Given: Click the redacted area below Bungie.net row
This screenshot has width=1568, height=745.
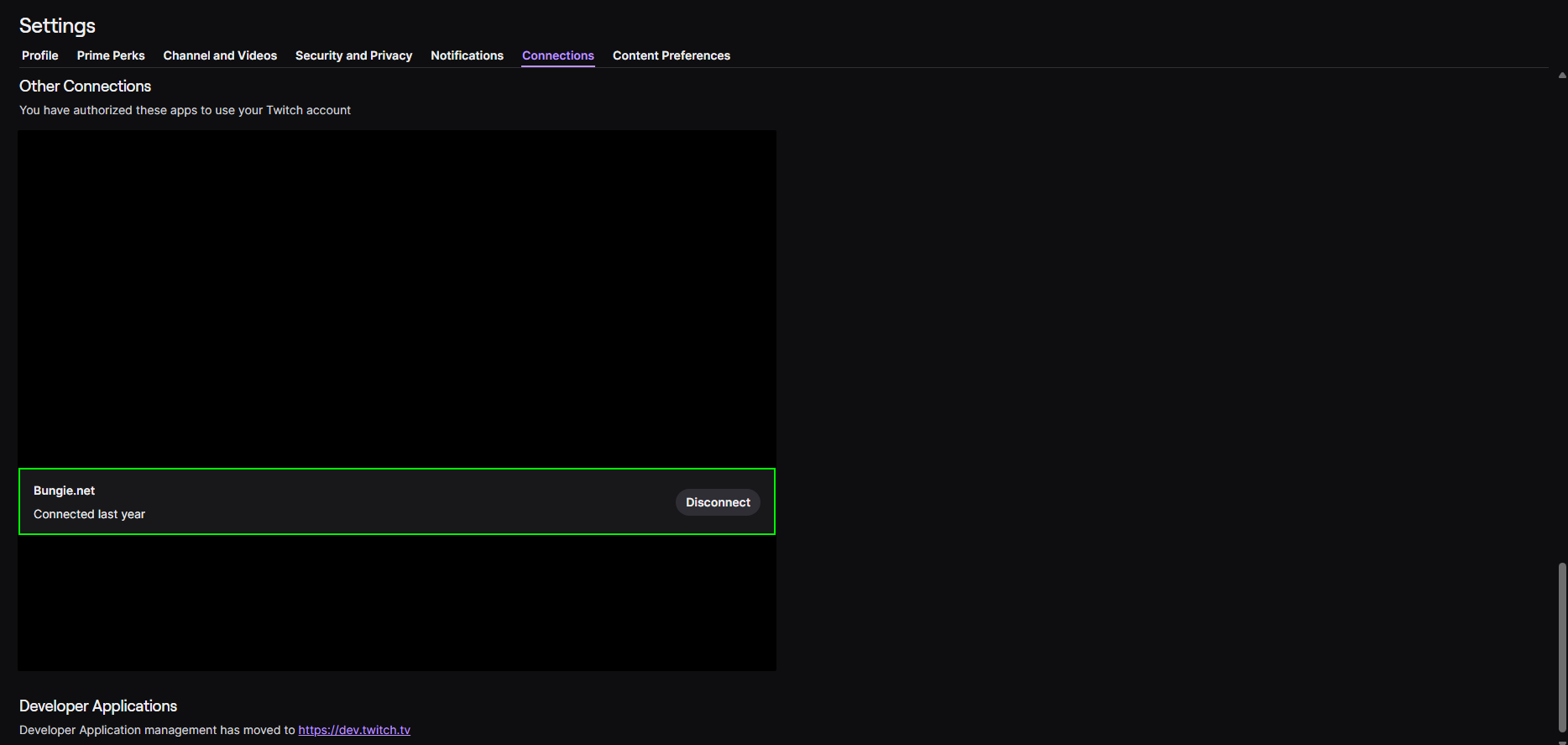Looking at the screenshot, I should pos(396,603).
